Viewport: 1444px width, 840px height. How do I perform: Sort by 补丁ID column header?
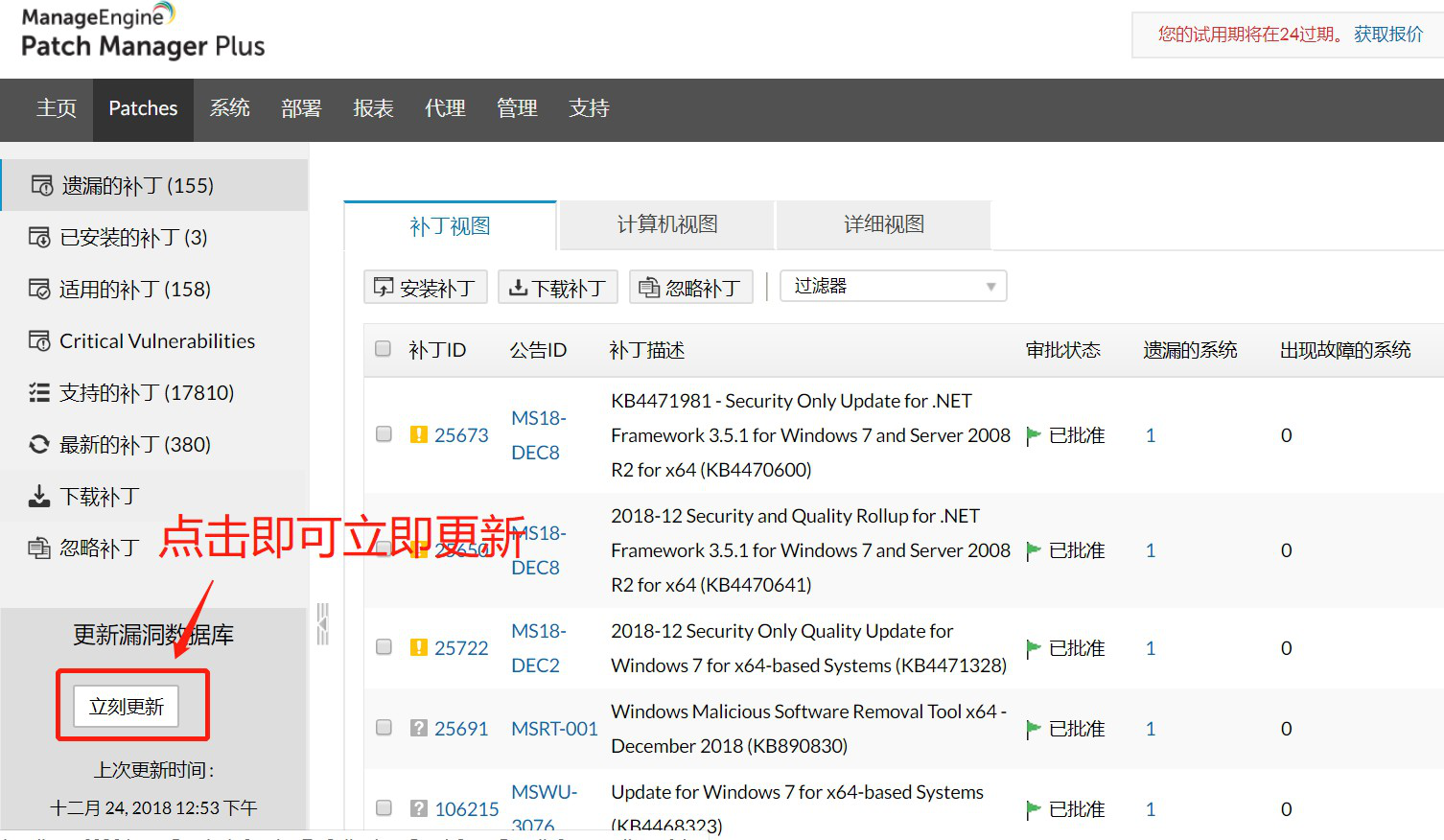pos(437,350)
